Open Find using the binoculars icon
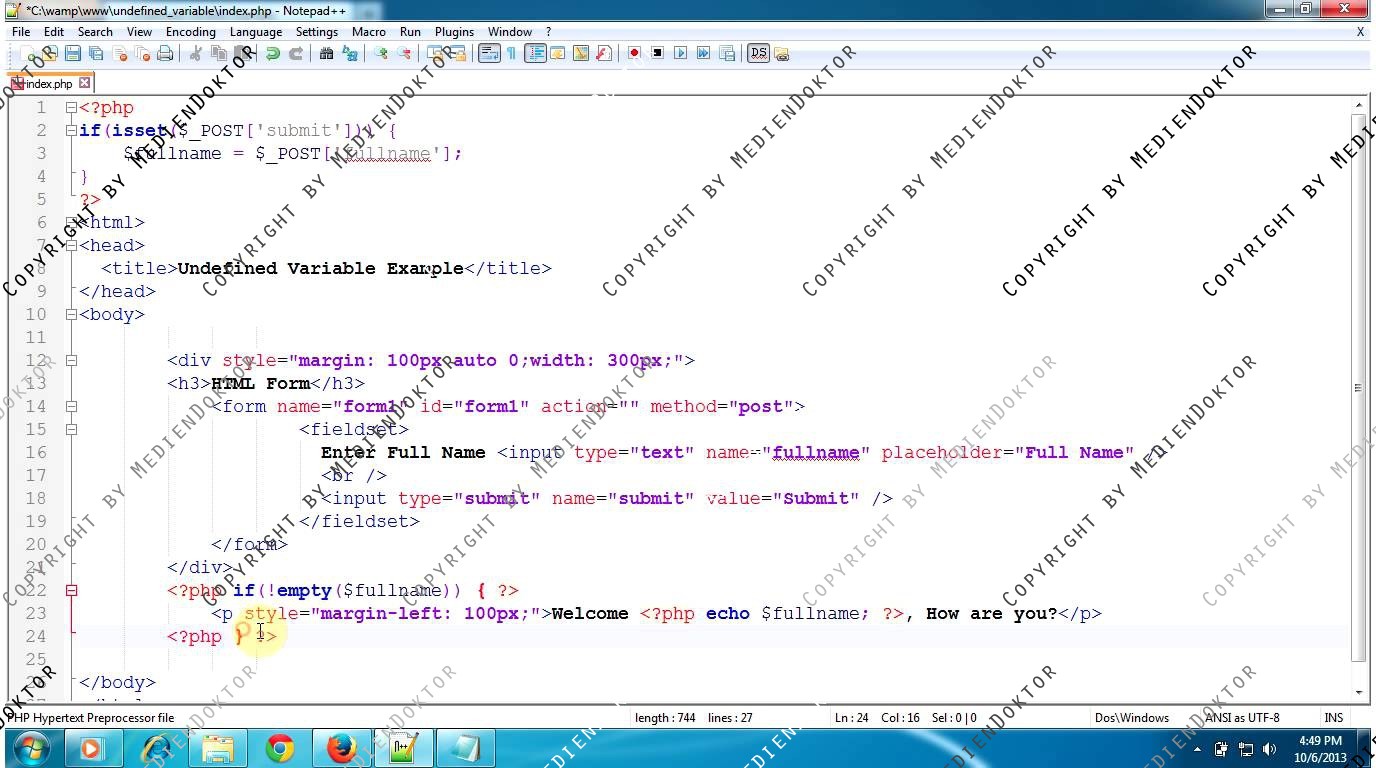The width and height of the screenshot is (1376, 768). click(x=326, y=54)
